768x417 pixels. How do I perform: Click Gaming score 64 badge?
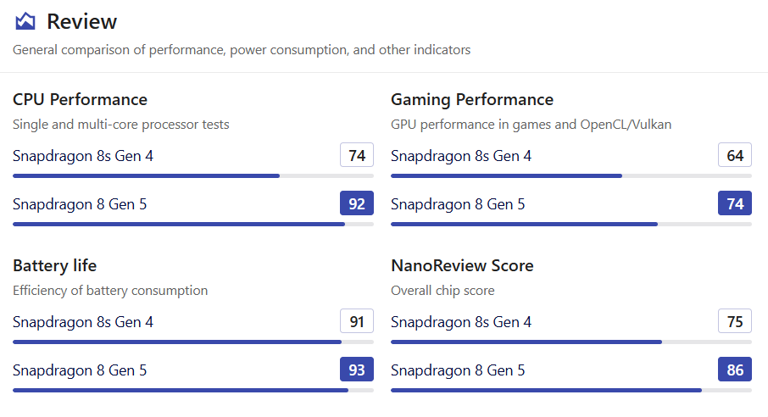pyautogui.click(x=735, y=155)
